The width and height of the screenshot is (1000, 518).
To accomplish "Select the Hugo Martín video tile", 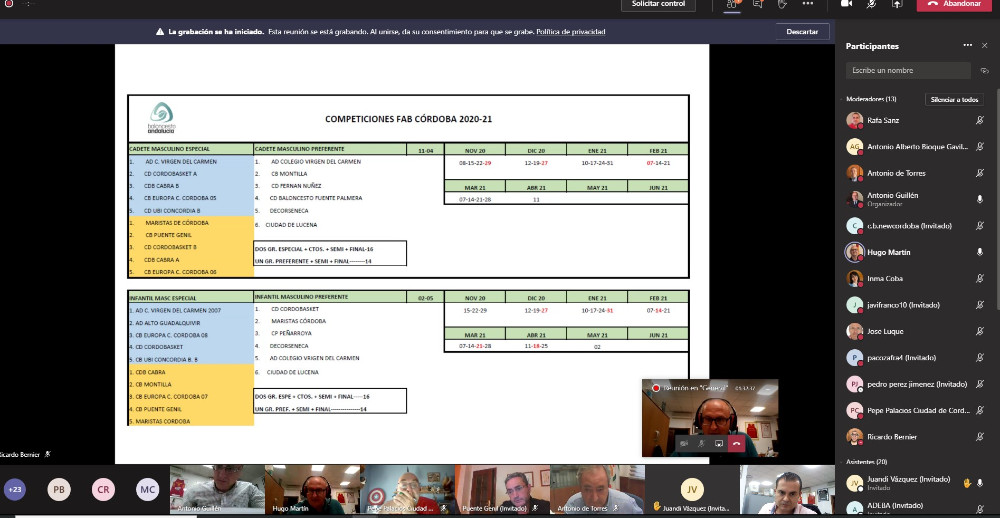I will click(x=312, y=489).
